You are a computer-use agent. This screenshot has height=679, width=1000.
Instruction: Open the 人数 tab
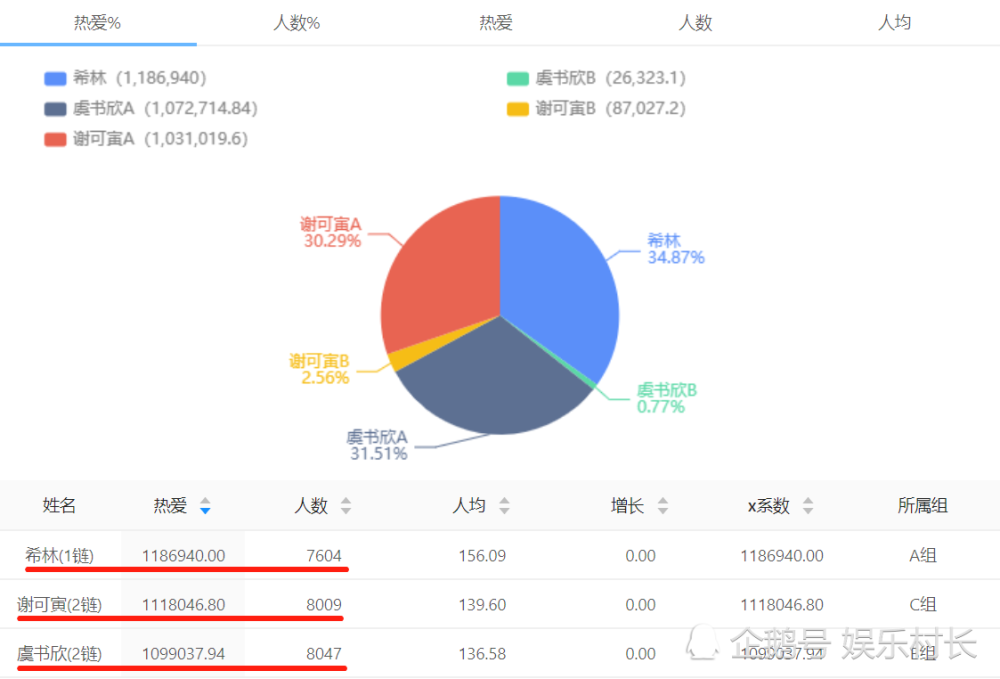(x=695, y=22)
